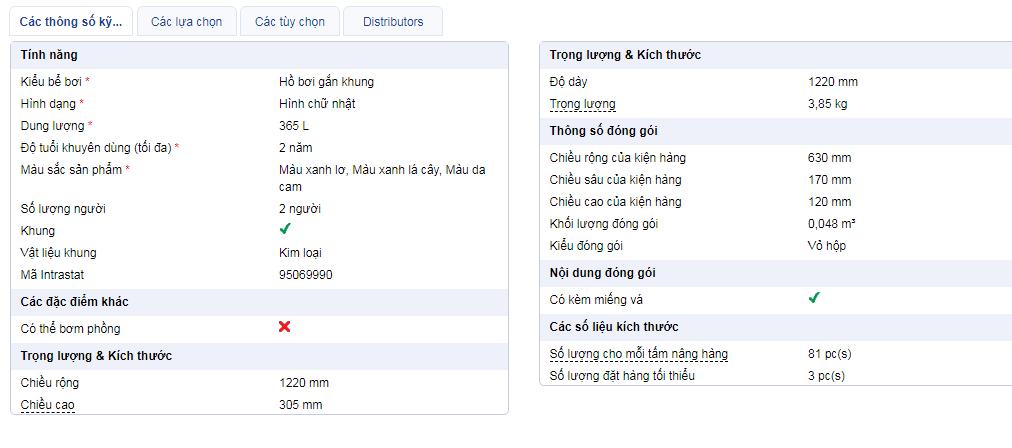Click the red X for Có thể bơm phồng
1012x448 pixels.
[285, 327]
